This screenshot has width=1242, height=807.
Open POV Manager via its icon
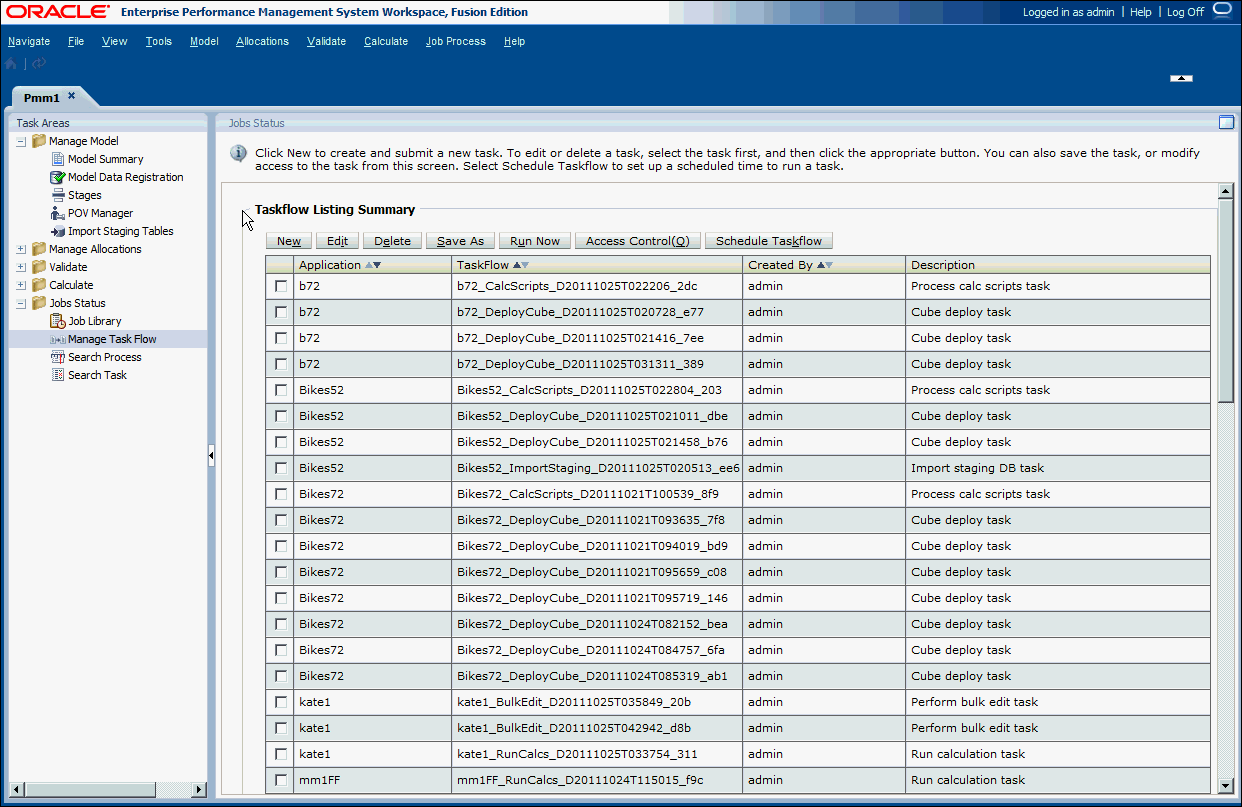point(58,213)
